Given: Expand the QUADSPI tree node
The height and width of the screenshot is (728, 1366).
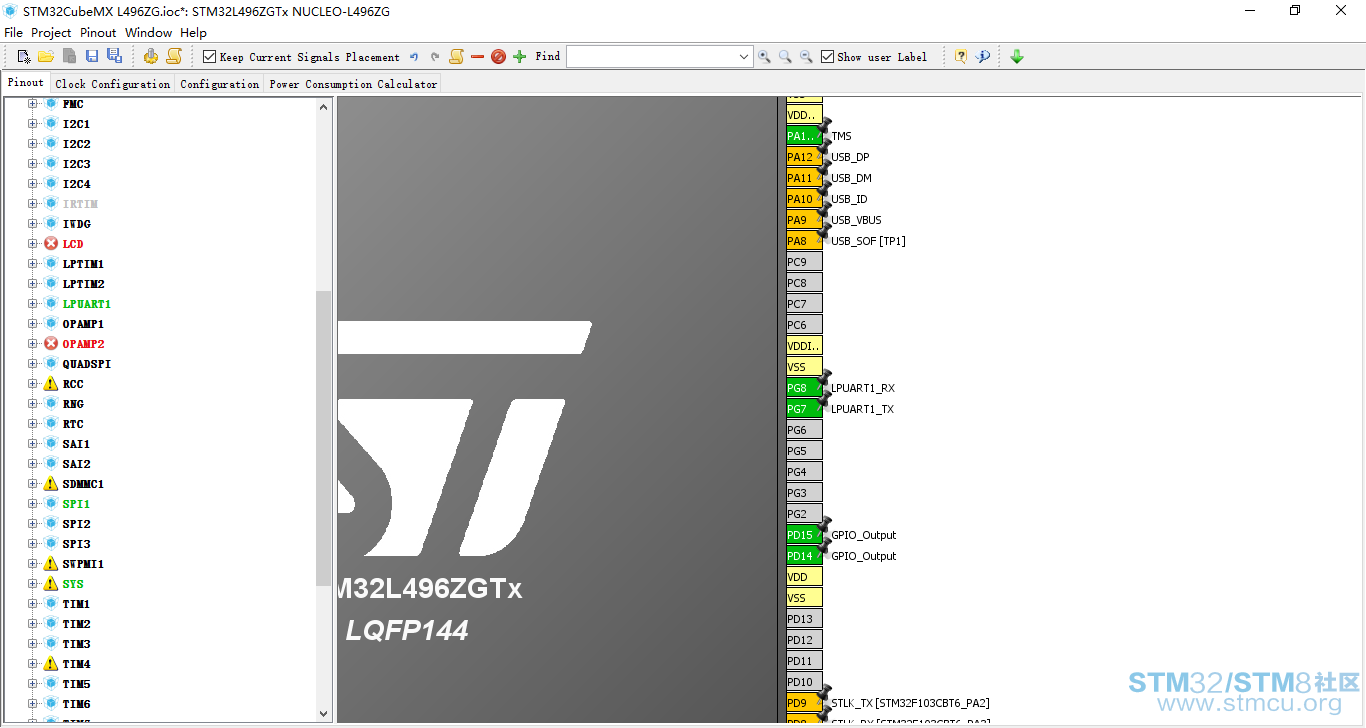Looking at the screenshot, I should coord(32,364).
